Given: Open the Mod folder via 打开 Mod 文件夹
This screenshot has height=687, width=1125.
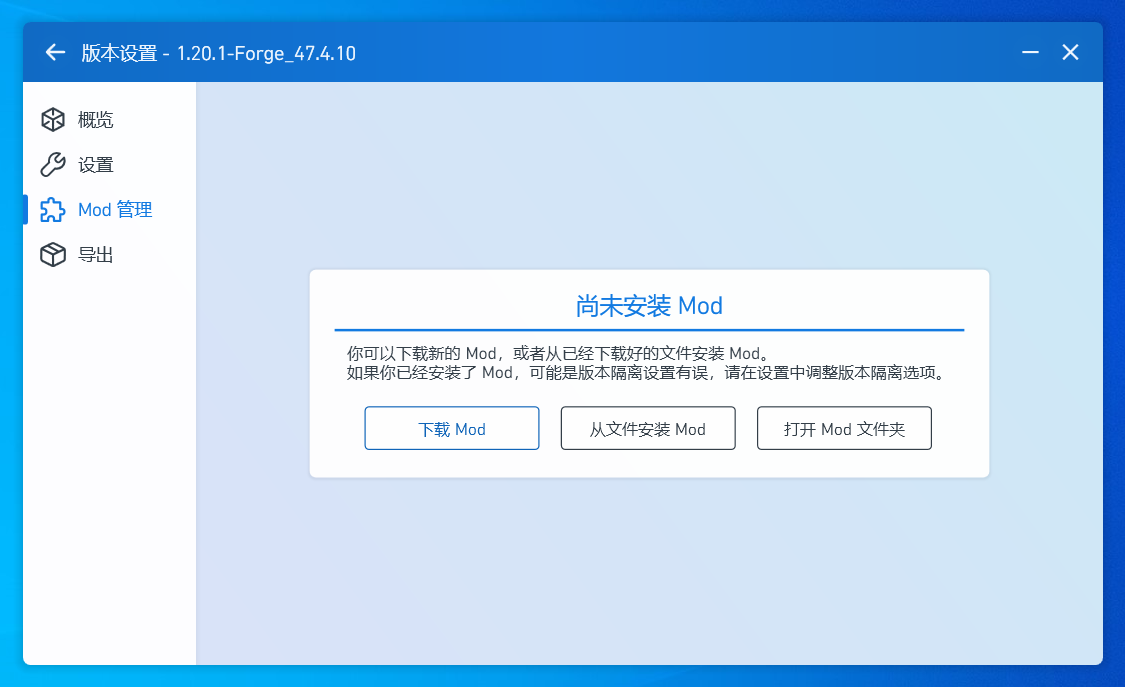Looking at the screenshot, I should coord(844,429).
